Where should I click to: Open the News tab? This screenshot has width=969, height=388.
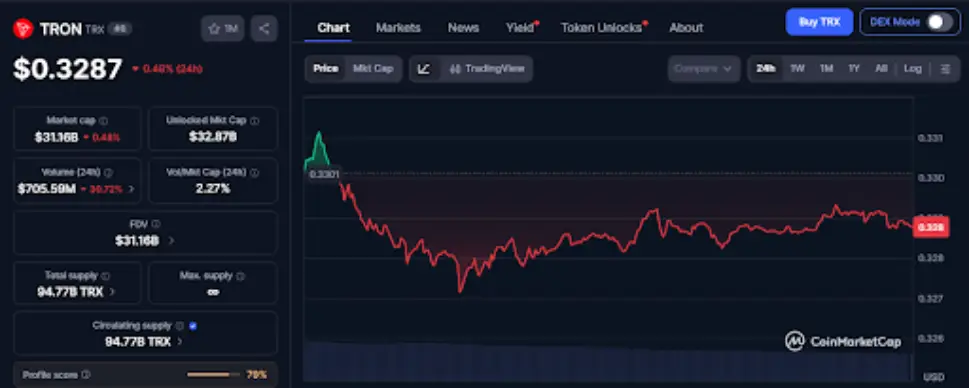coord(463,28)
